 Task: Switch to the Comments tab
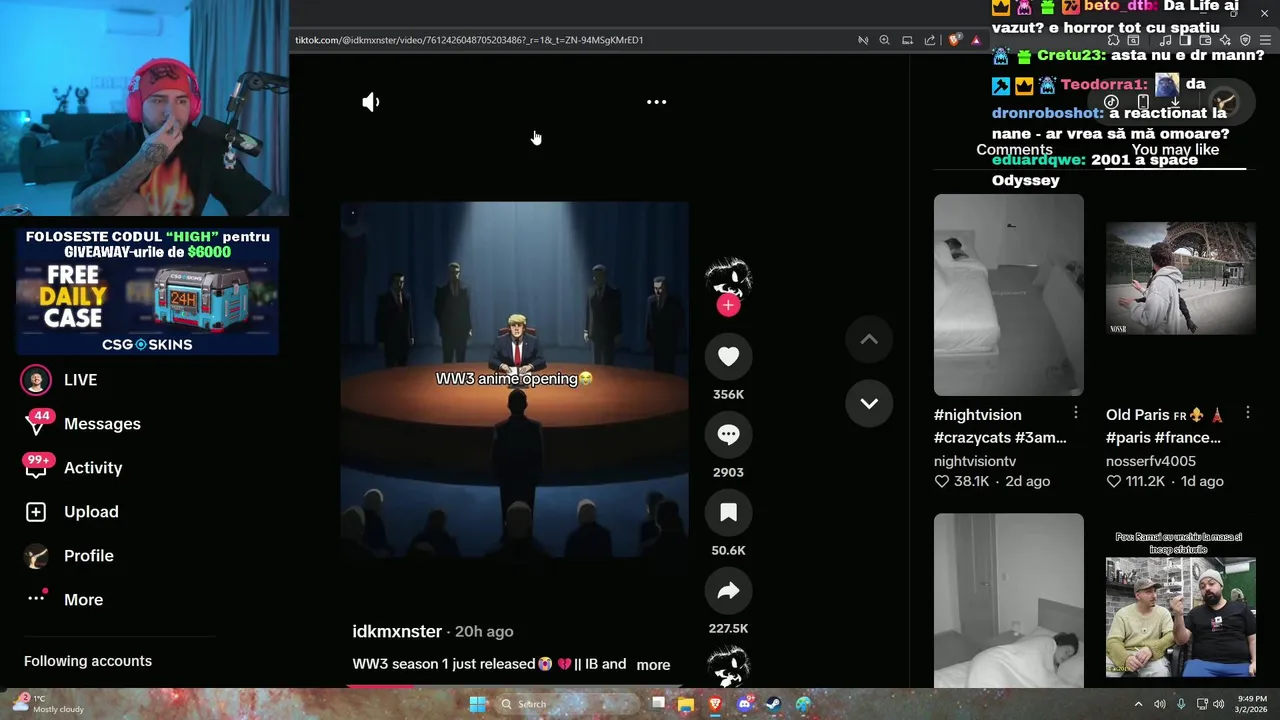1014,150
